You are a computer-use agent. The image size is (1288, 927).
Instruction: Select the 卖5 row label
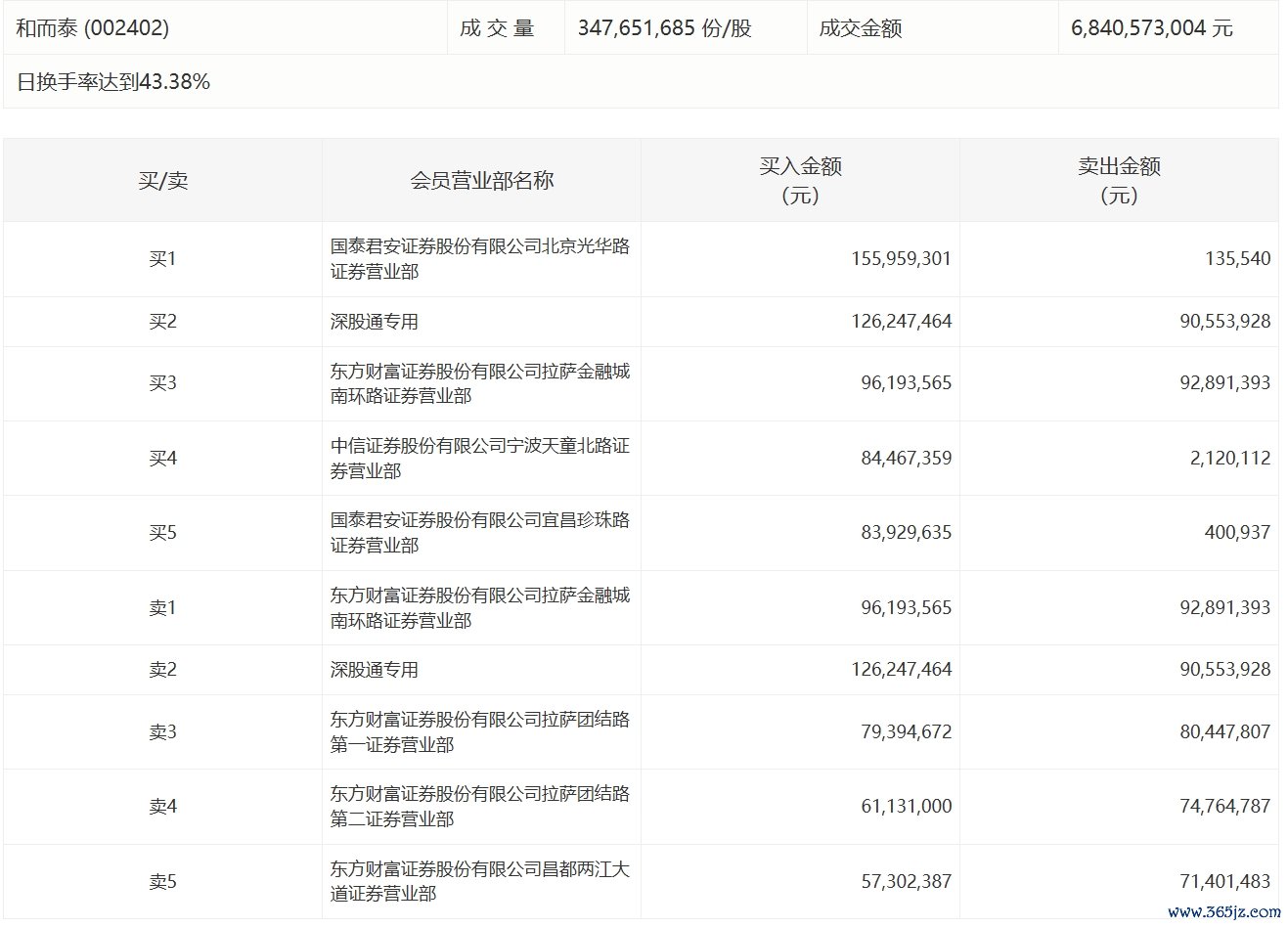[162, 882]
